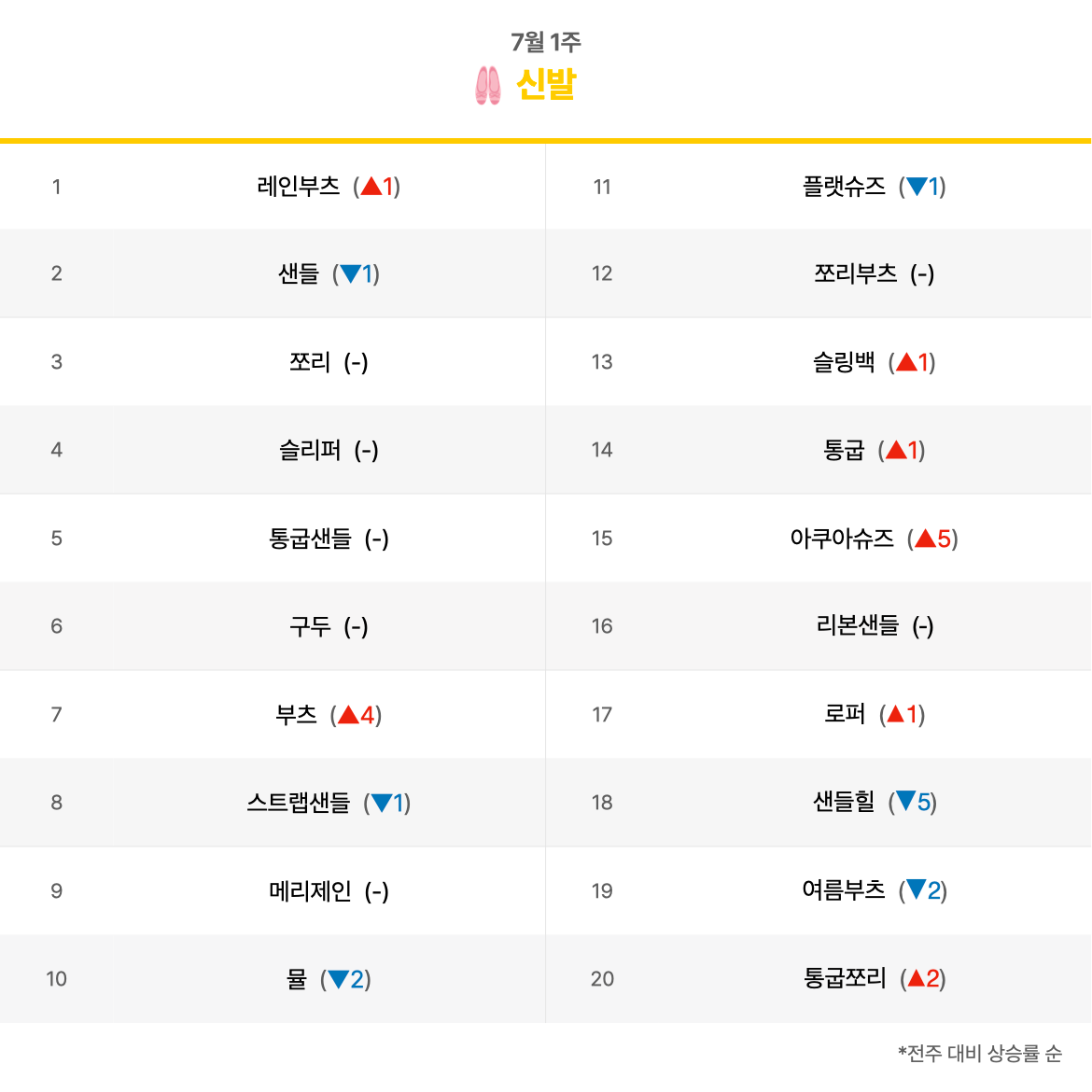Click the 스트랩샌들 ranking row

pyautogui.click(x=273, y=803)
